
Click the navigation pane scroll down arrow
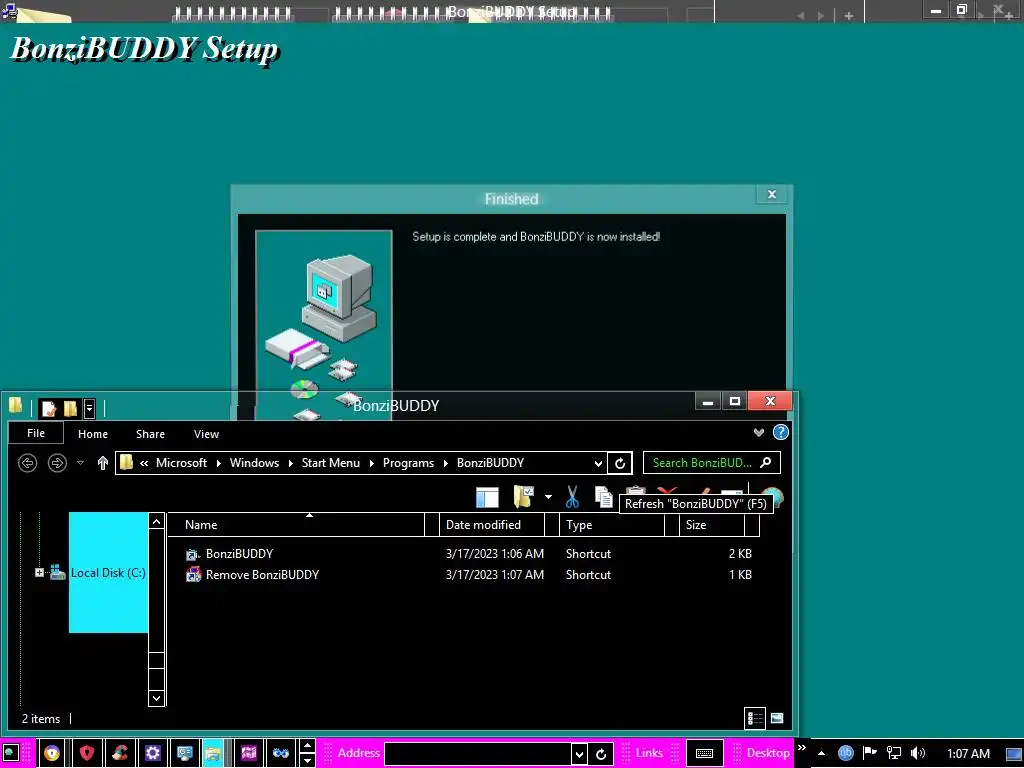click(x=156, y=698)
